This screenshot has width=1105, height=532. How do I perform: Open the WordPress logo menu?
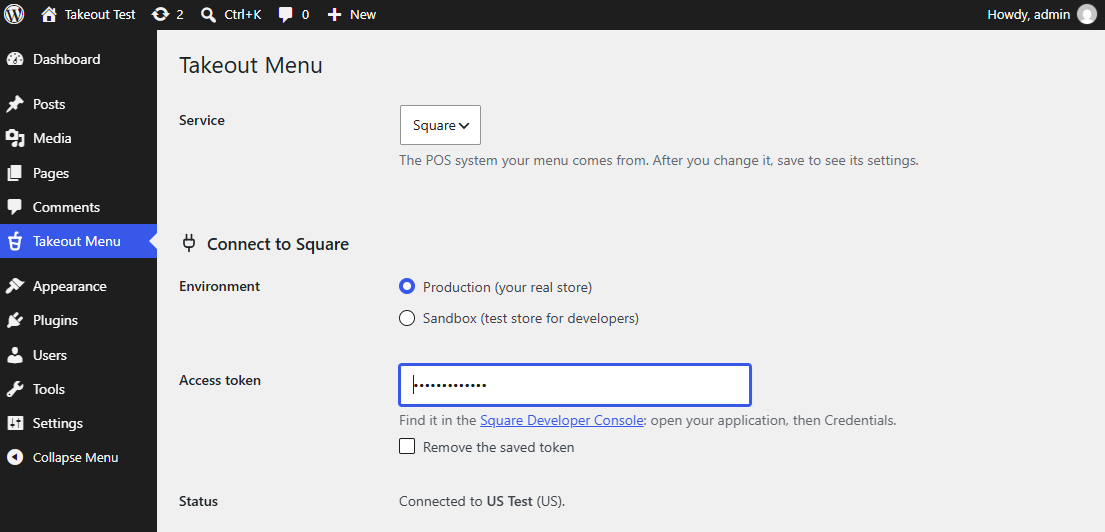(x=14, y=14)
